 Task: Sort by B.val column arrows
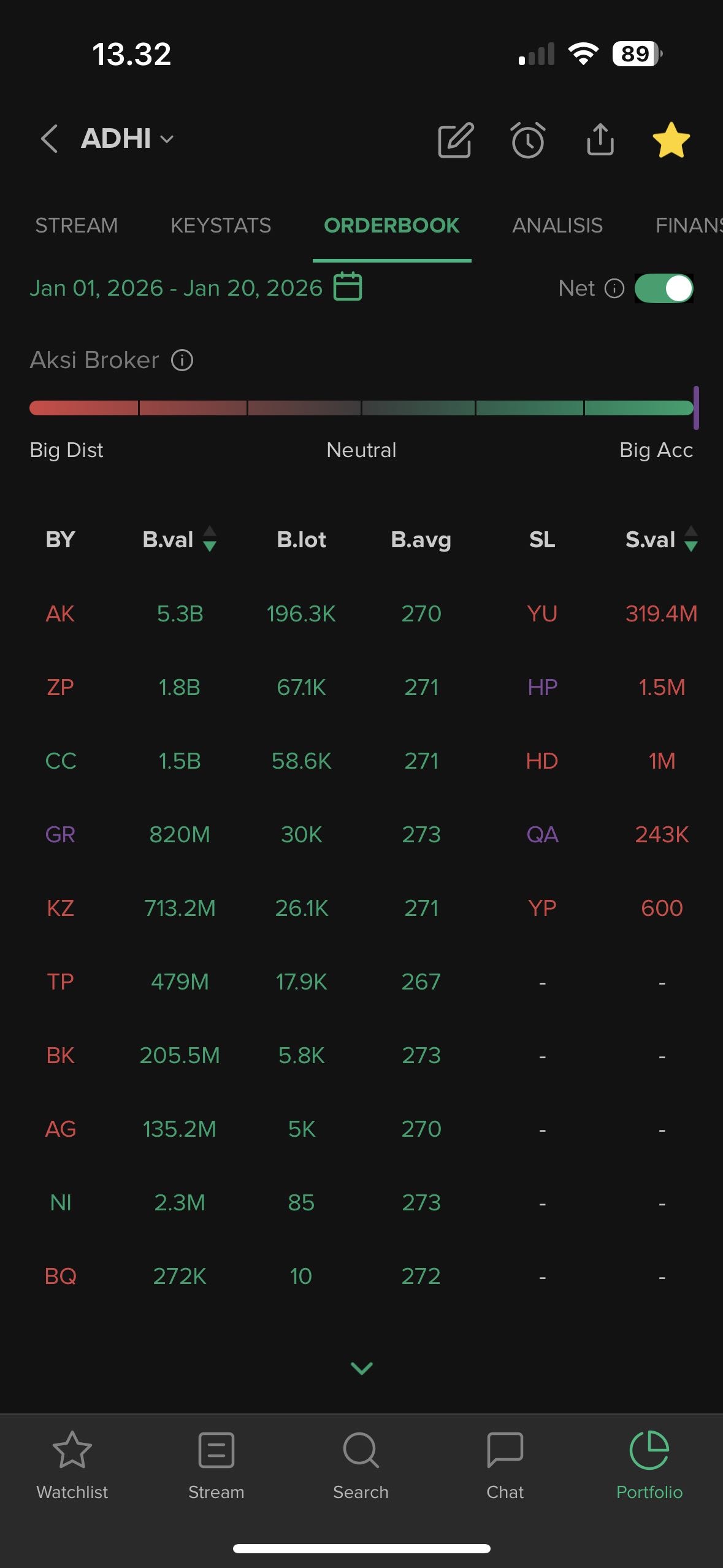click(210, 539)
